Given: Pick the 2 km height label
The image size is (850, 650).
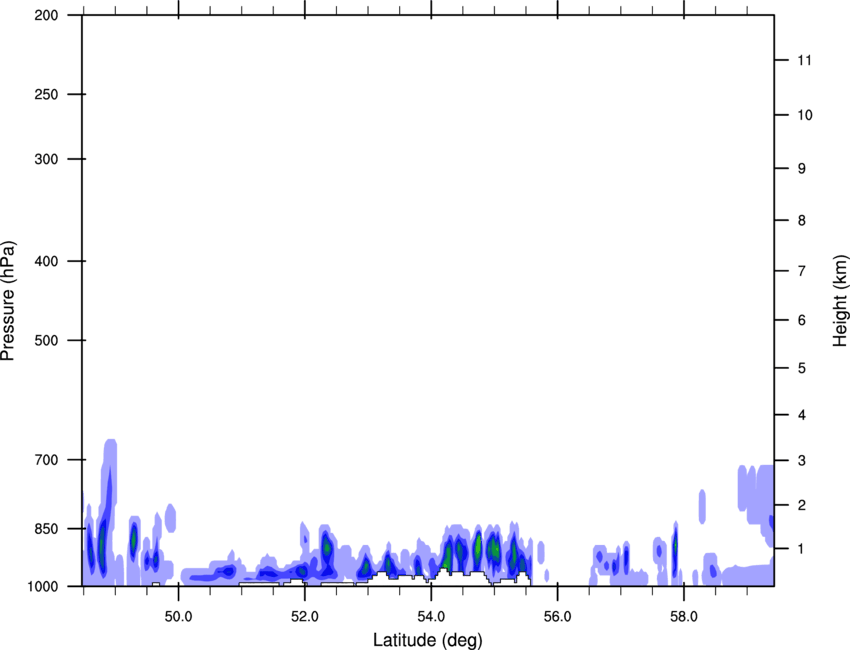Looking at the screenshot, I should coord(801,505).
